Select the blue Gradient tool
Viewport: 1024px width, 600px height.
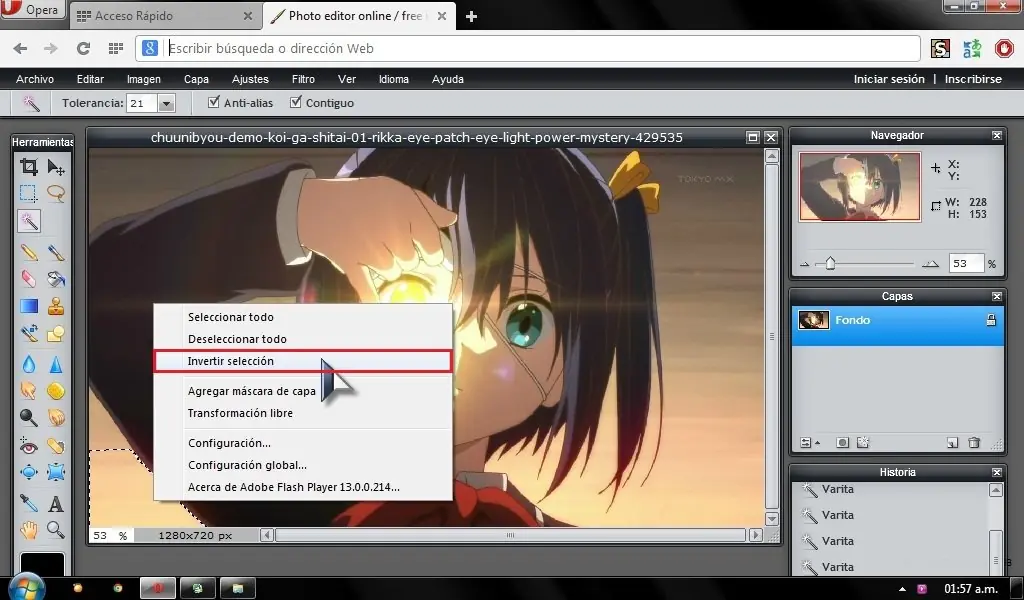(29, 306)
